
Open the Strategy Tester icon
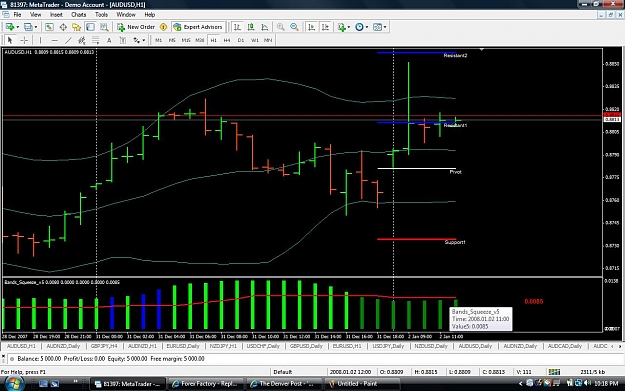tap(104, 27)
